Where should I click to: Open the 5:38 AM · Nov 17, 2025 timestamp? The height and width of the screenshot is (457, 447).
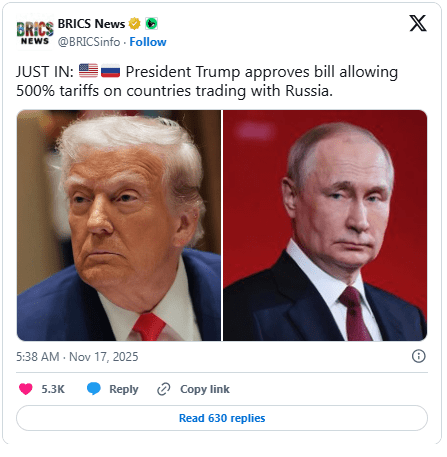(x=77, y=357)
